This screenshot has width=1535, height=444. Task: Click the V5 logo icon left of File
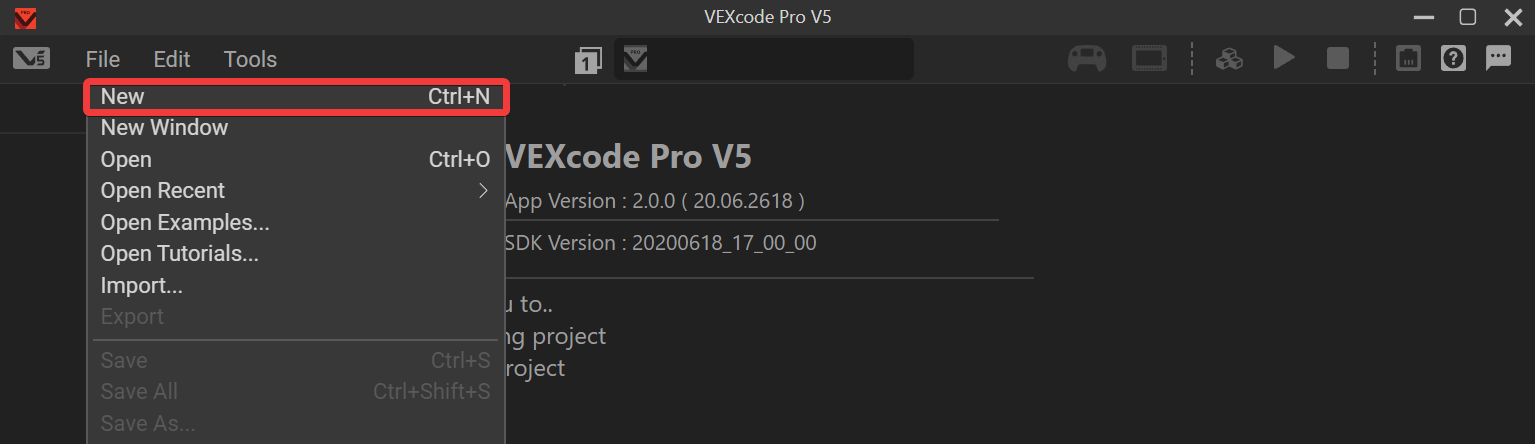coord(31,59)
